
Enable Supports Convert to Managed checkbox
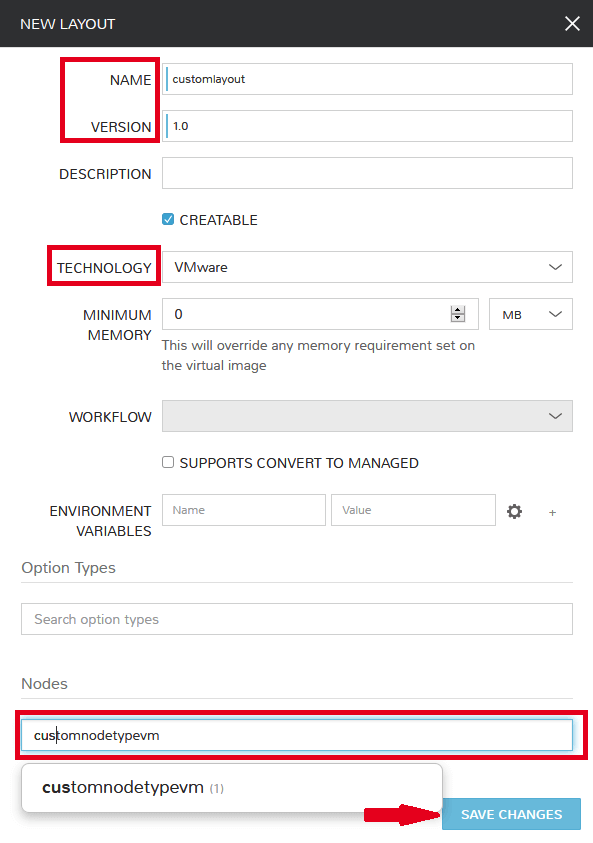168,462
